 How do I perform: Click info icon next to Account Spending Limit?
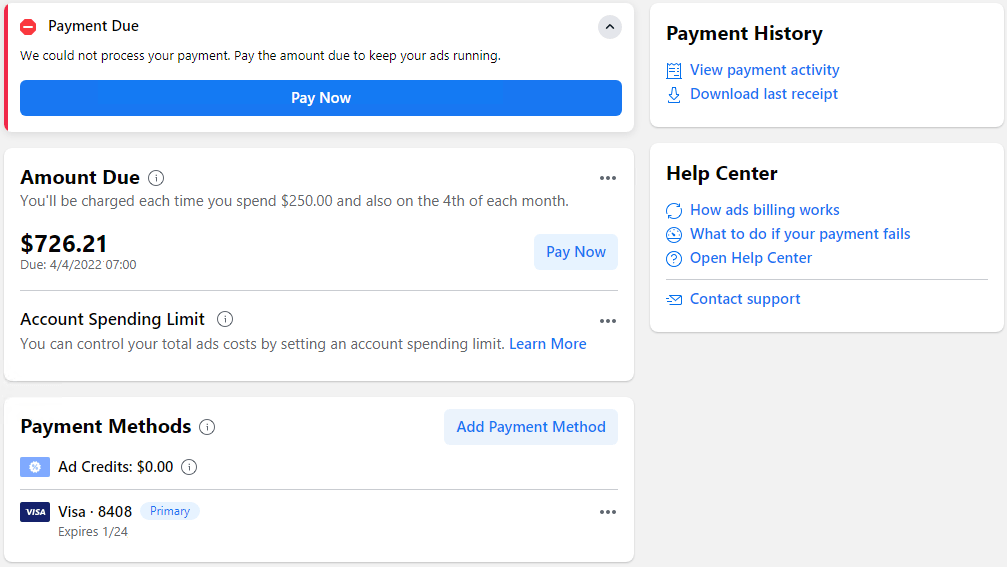click(x=225, y=320)
